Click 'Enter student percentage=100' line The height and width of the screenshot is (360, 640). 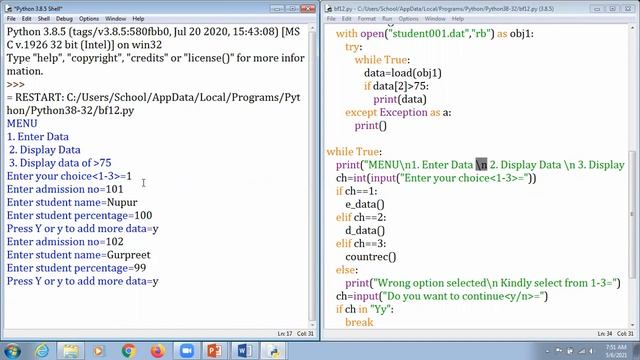[x=80, y=216]
